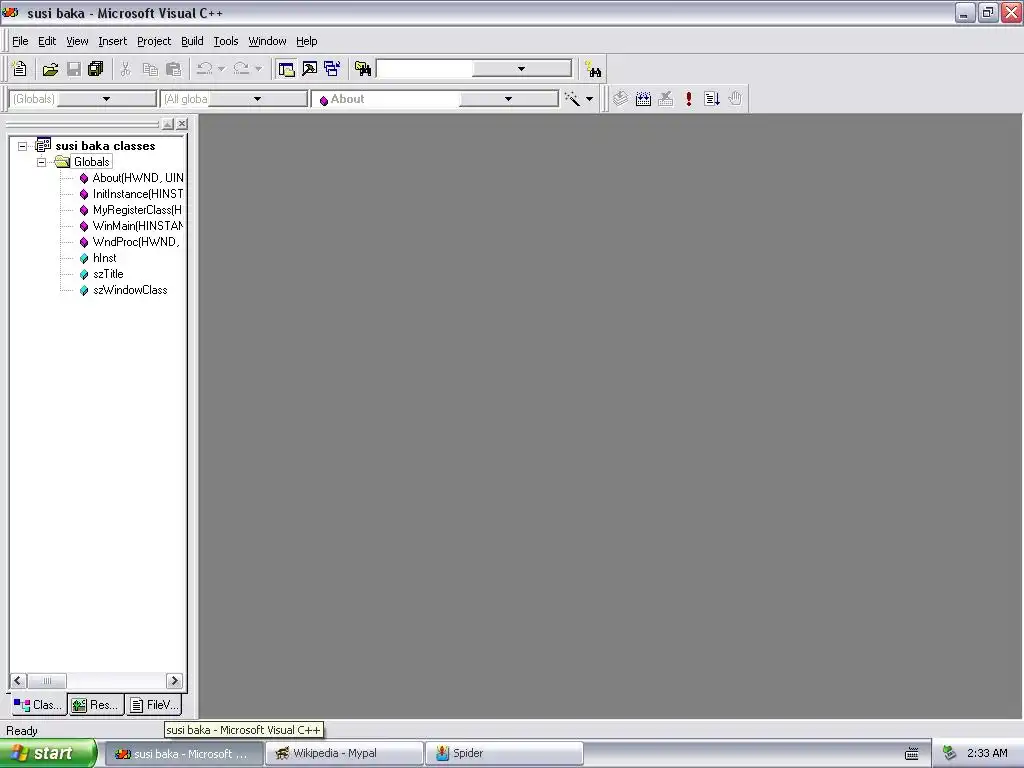
Task: Click the Copy toolbar icon
Action: 150,69
